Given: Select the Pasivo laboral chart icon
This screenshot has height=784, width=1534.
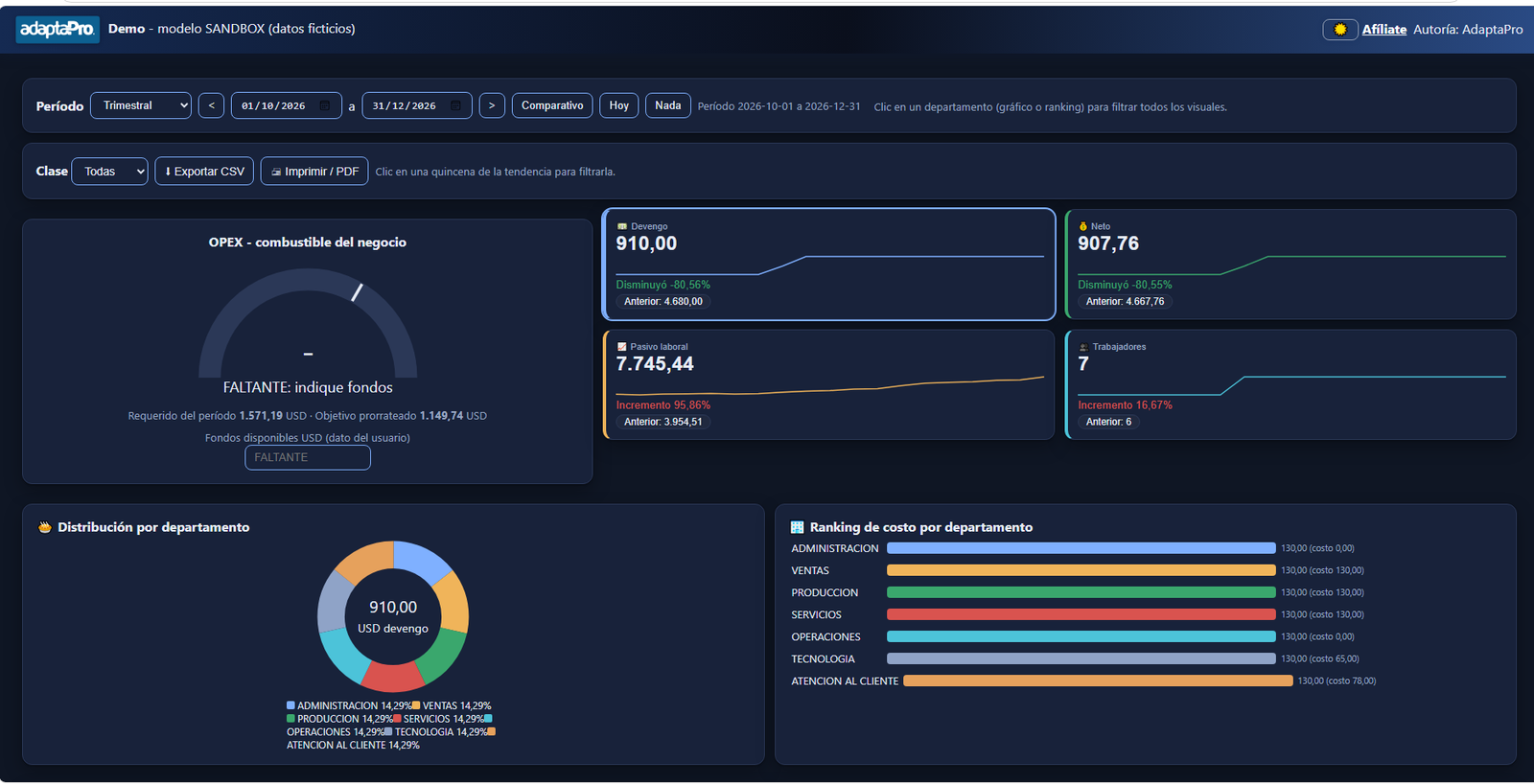Looking at the screenshot, I should (x=622, y=347).
